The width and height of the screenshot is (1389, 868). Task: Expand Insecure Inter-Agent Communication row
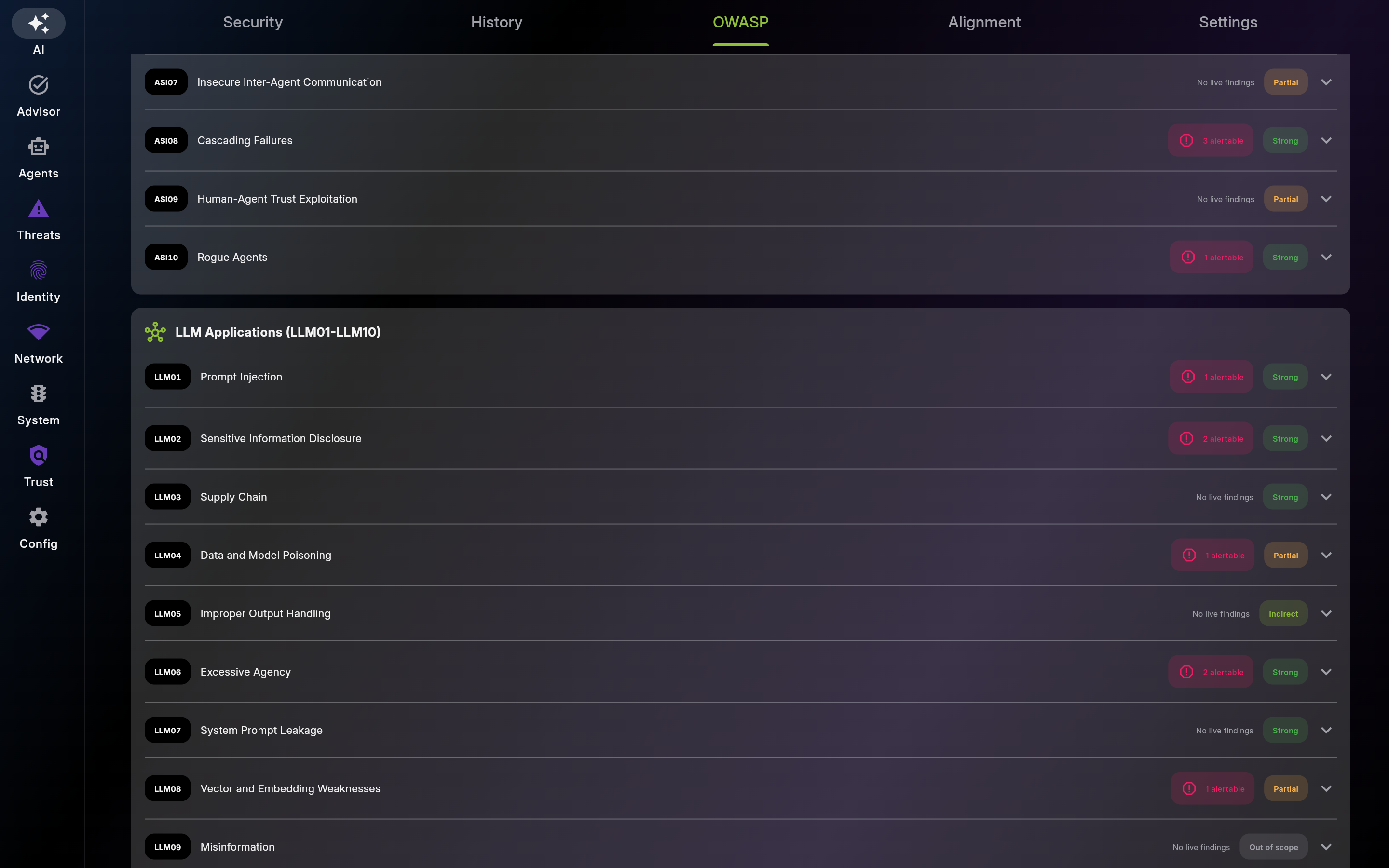coord(1326,82)
